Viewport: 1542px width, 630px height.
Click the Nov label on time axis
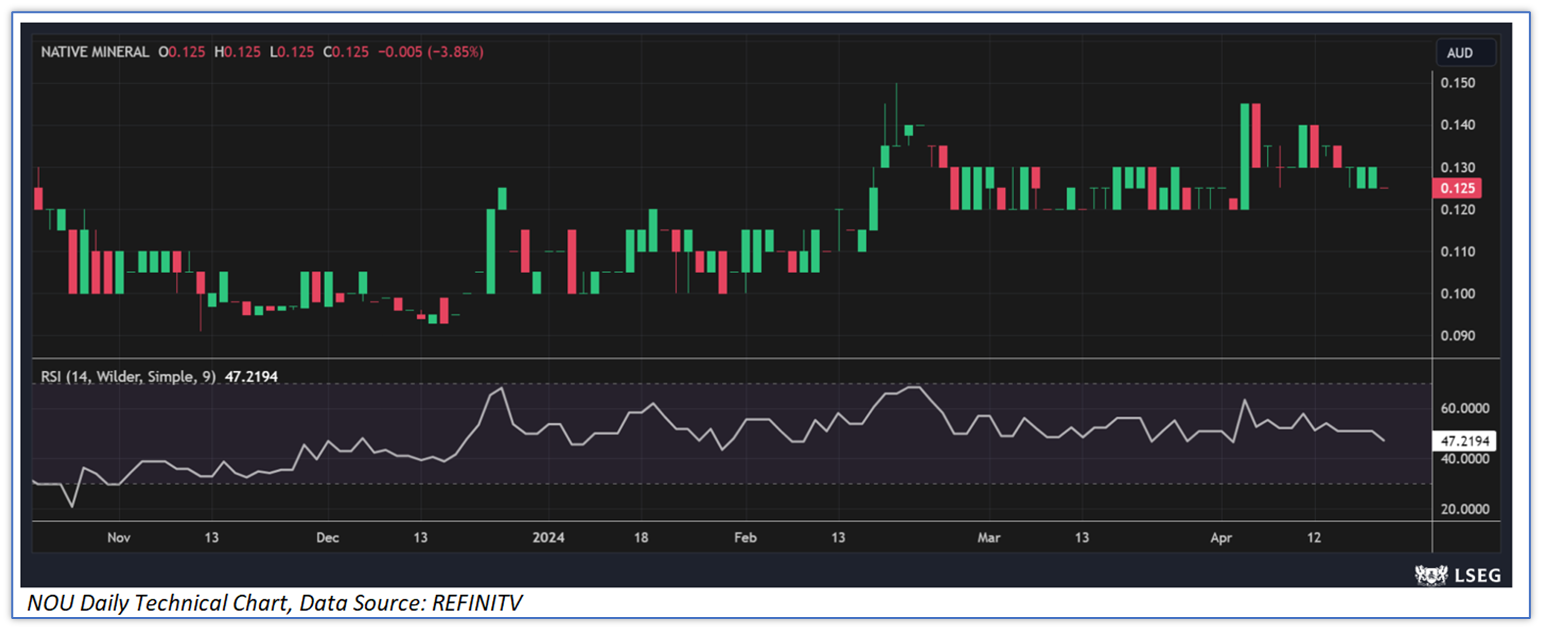point(118,537)
